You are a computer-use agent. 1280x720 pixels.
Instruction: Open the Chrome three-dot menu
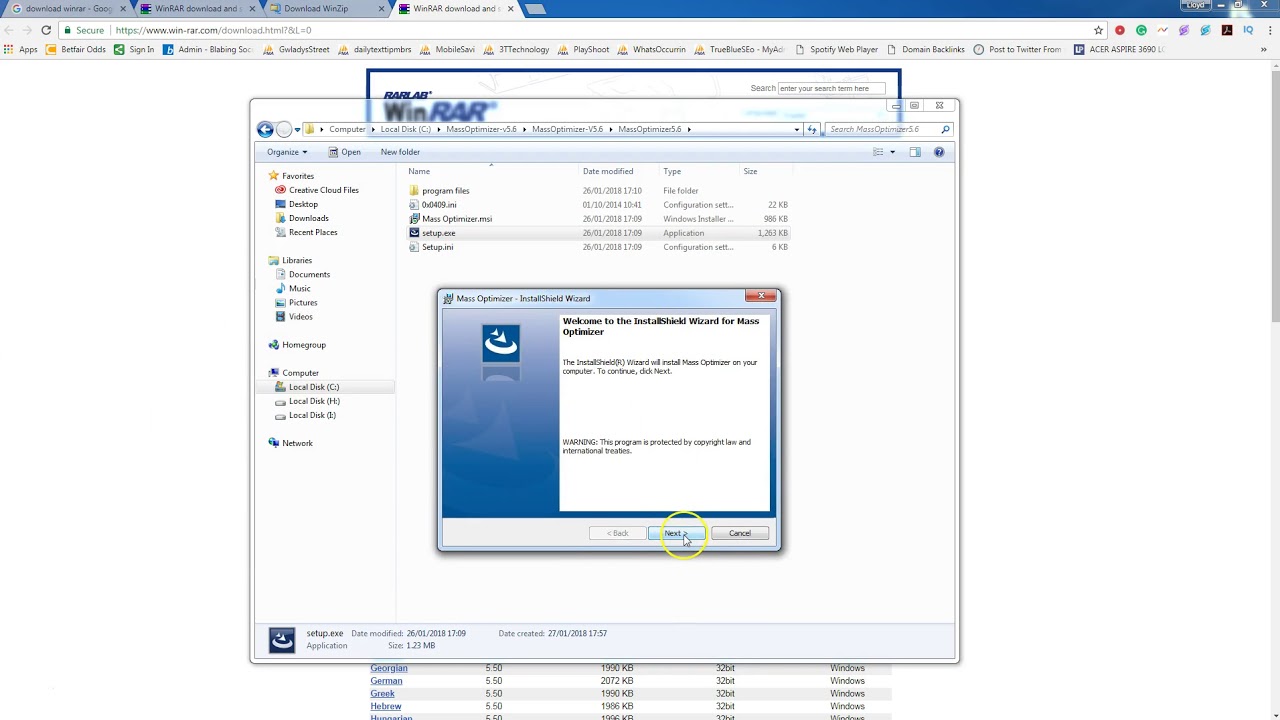coord(1268,30)
